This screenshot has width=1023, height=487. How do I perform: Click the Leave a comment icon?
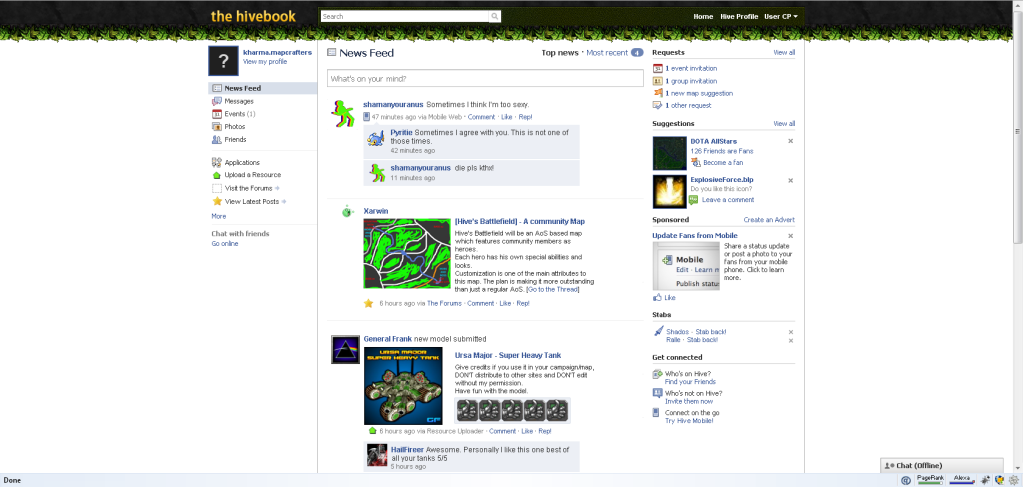694,200
